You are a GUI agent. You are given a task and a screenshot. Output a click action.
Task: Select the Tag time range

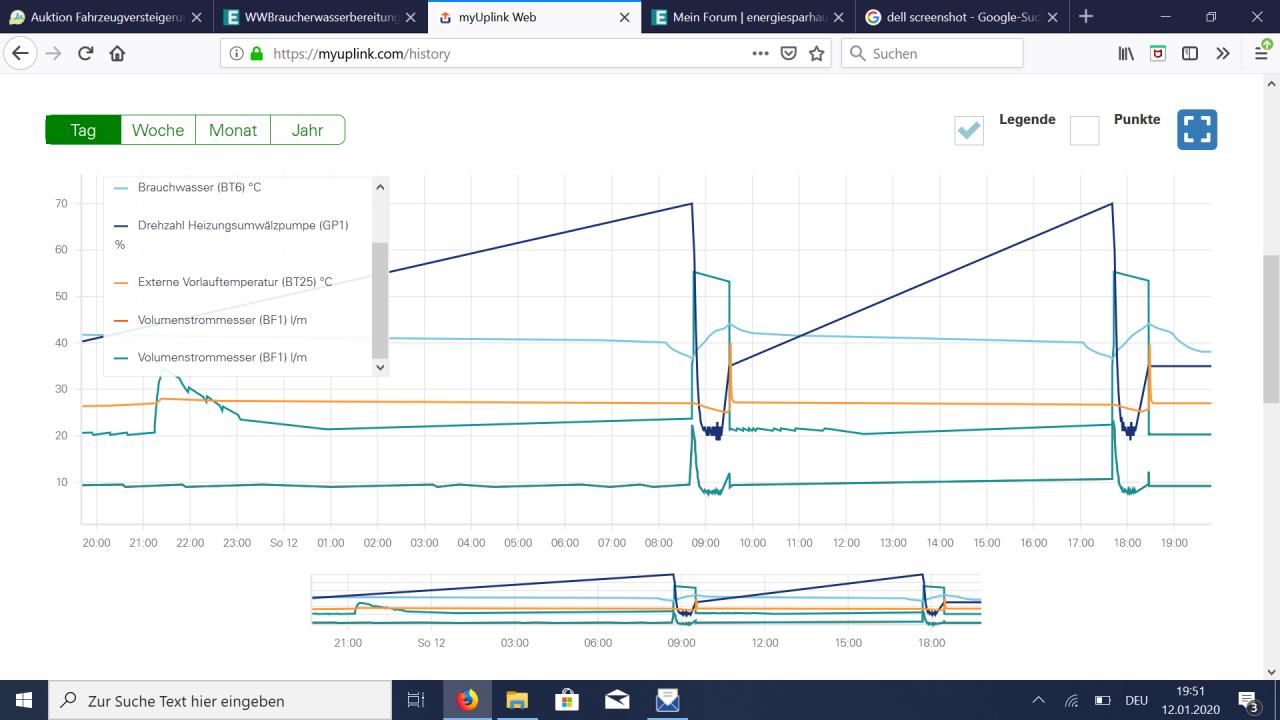(x=83, y=130)
